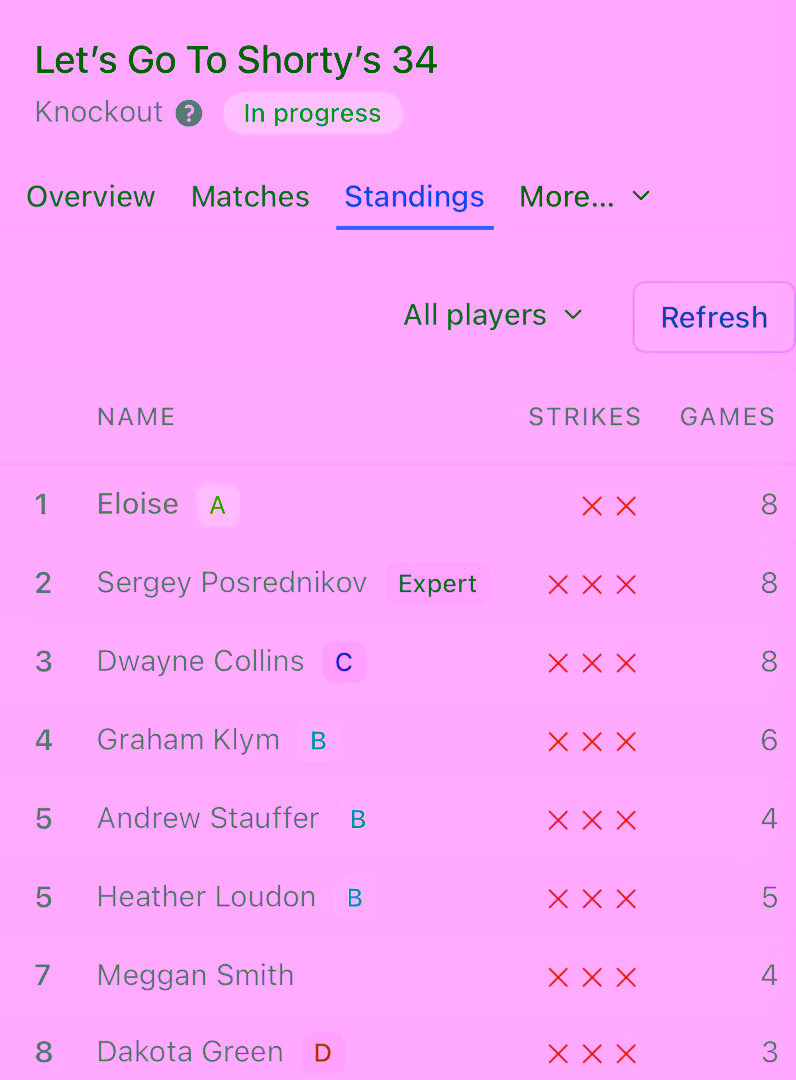
Task: Click the Knockout format help icon
Action: tap(188, 113)
